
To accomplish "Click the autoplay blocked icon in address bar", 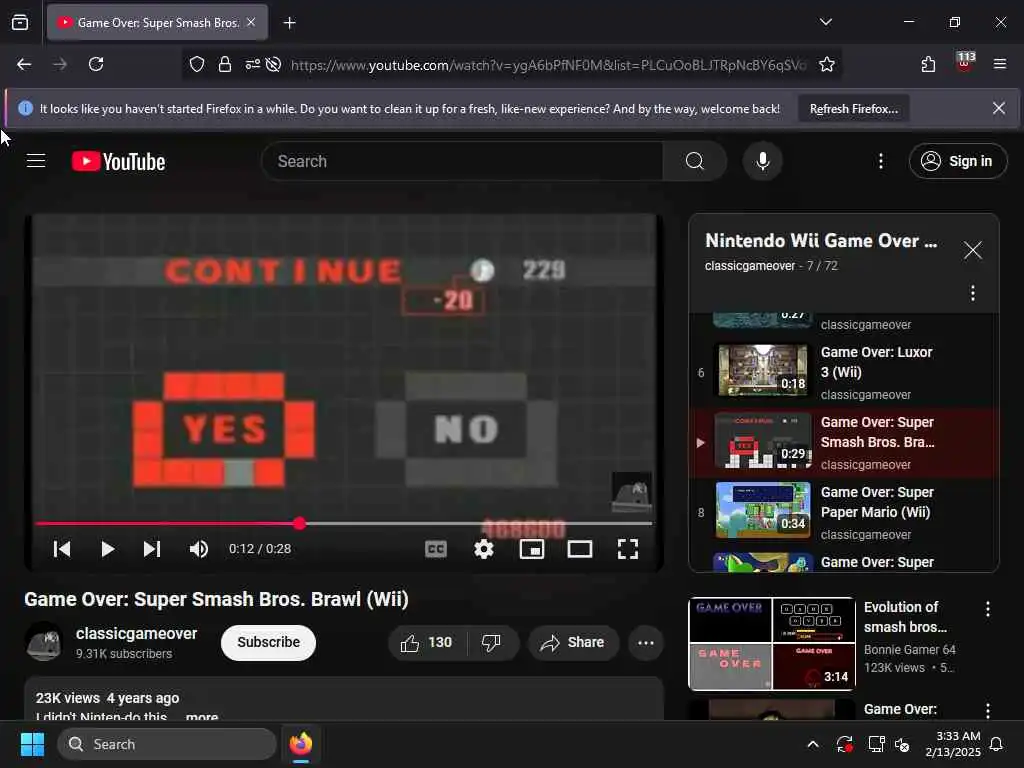I will (274, 64).
